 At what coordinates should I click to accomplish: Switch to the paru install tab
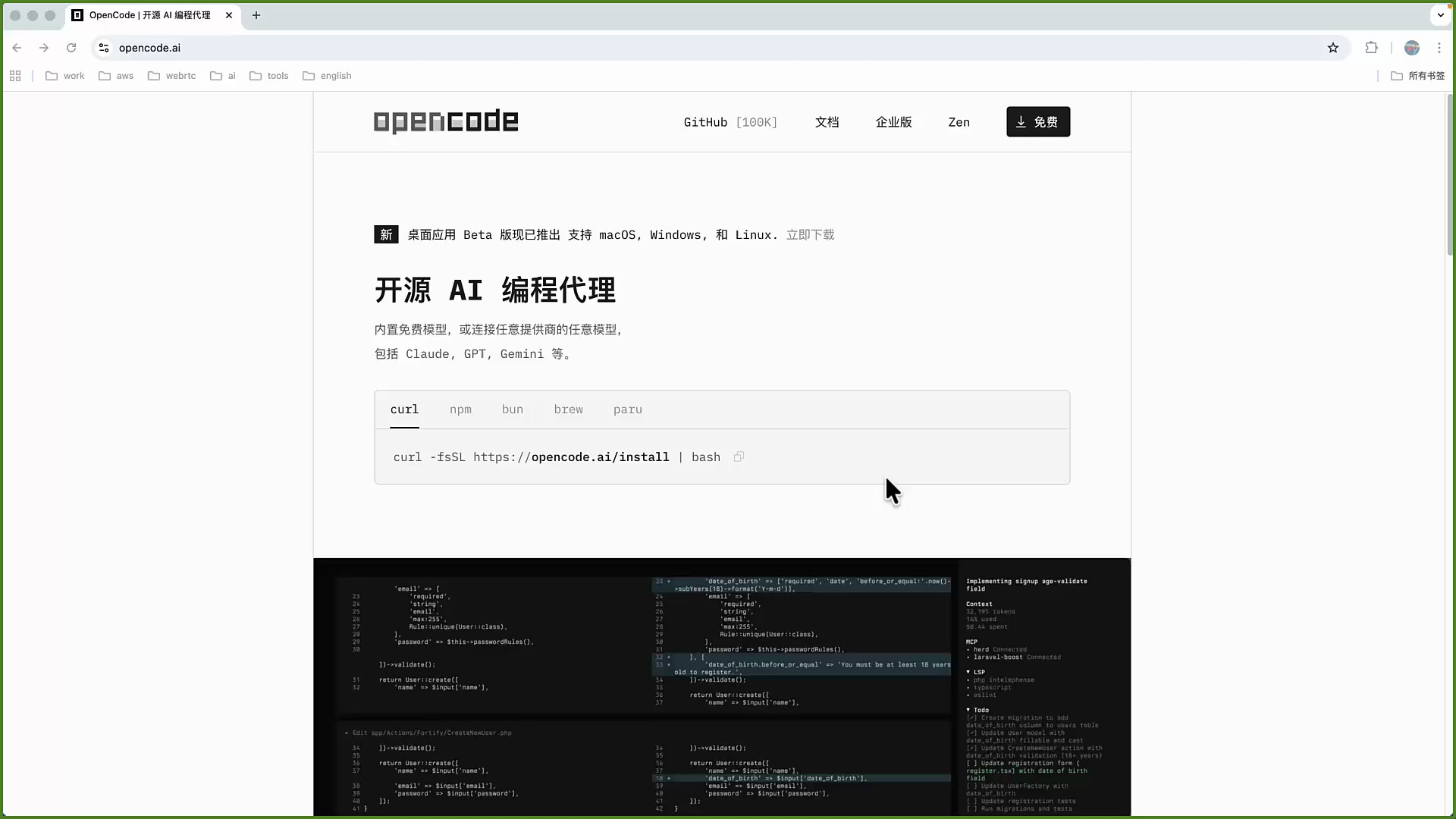[628, 409]
